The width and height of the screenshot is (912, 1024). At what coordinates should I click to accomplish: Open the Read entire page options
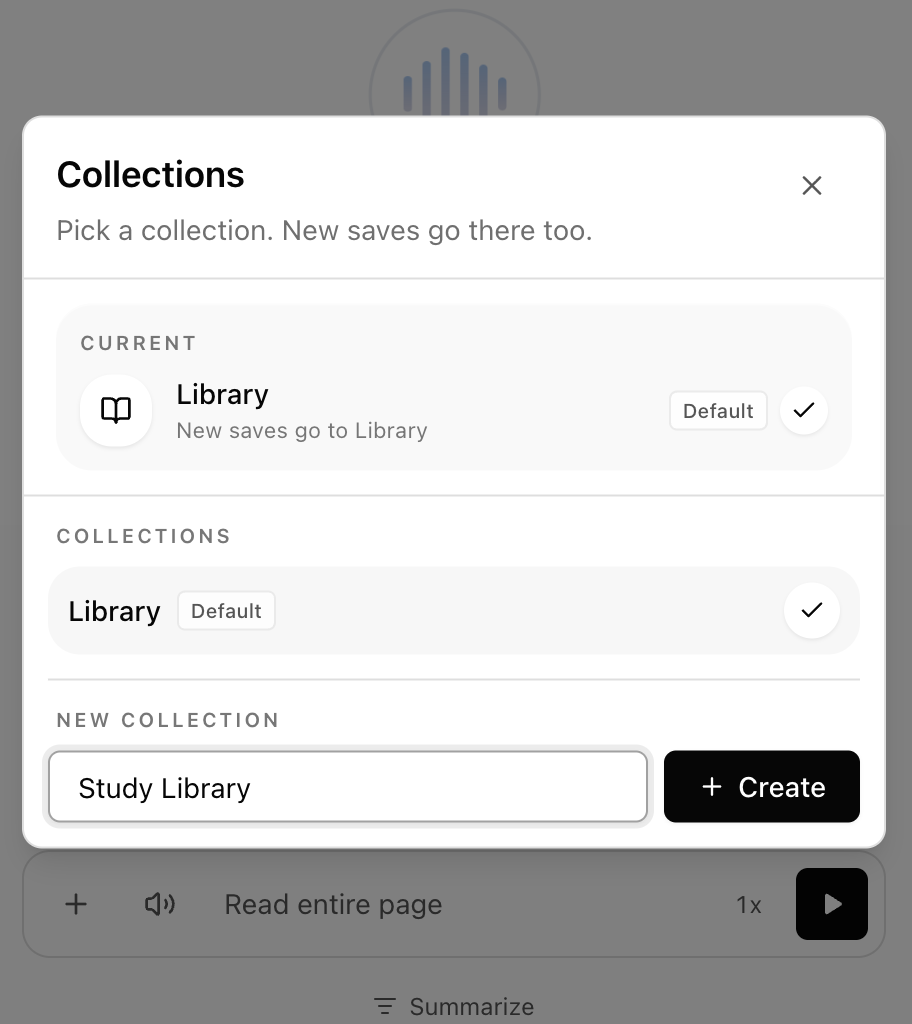[x=333, y=904]
